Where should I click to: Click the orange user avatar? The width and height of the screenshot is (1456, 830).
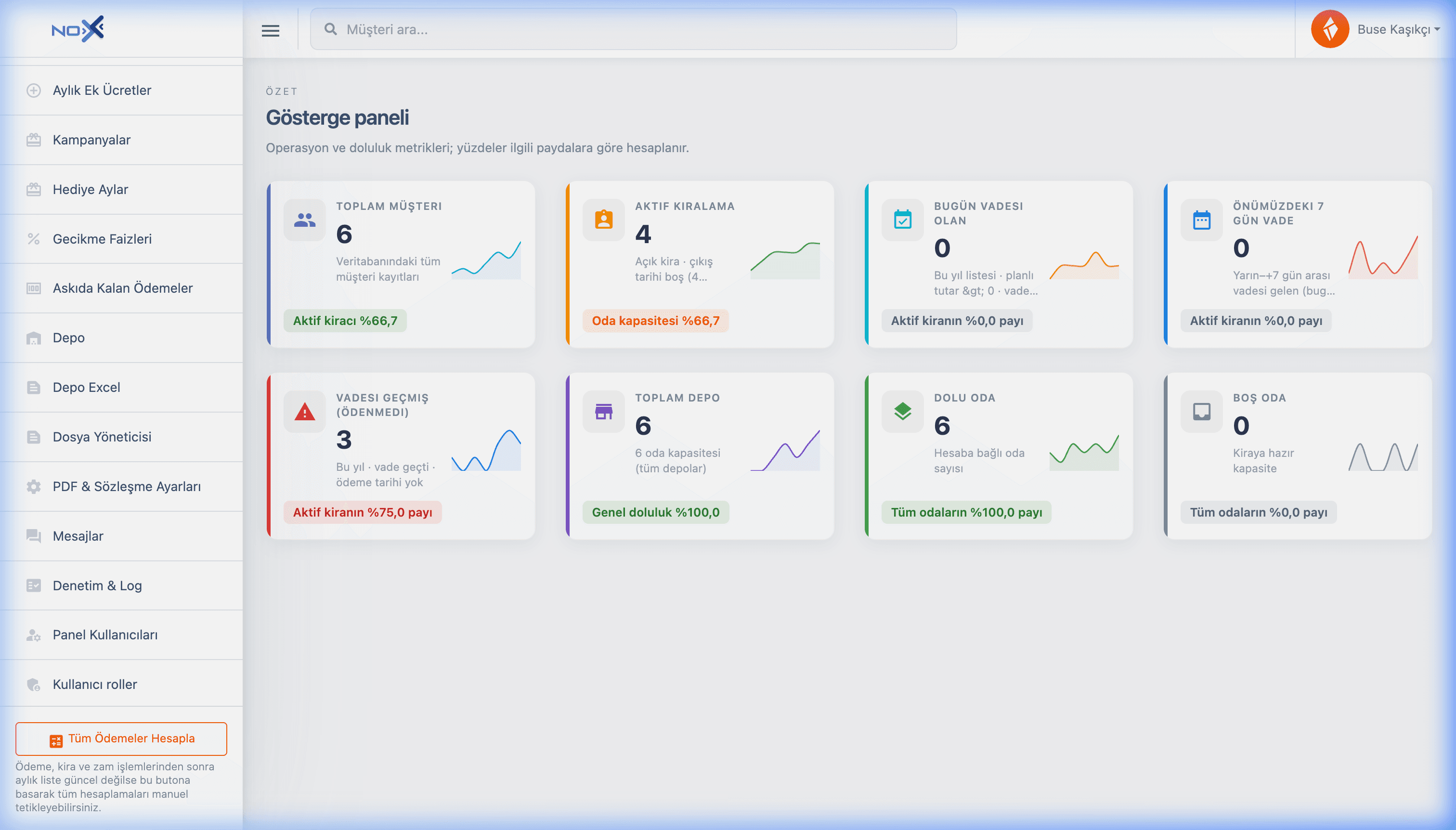coord(1329,29)
